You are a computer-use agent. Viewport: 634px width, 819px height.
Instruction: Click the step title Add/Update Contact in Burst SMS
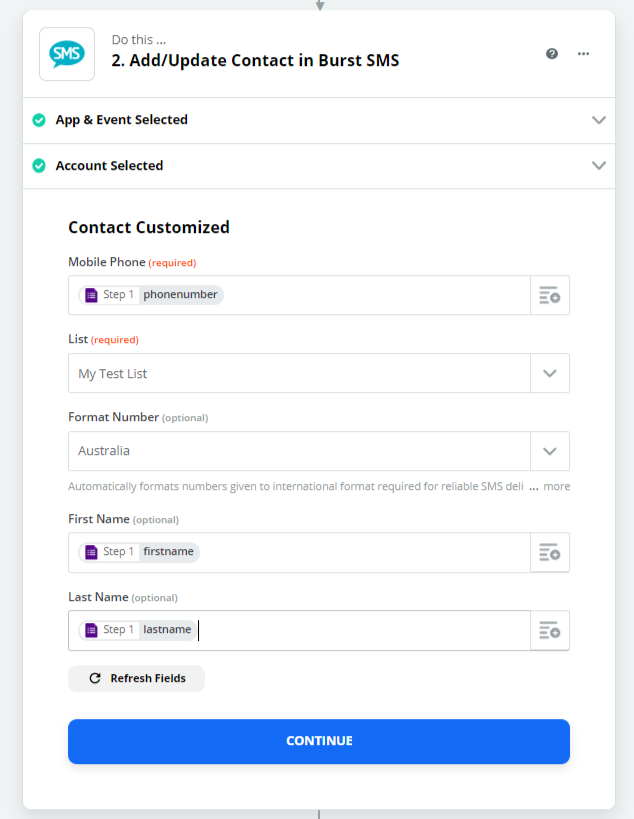point(255,60)
